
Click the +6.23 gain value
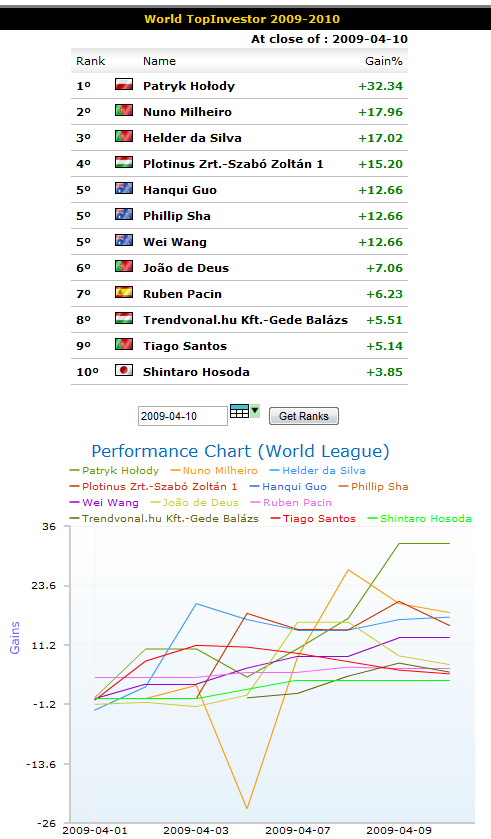pos(385,294)
